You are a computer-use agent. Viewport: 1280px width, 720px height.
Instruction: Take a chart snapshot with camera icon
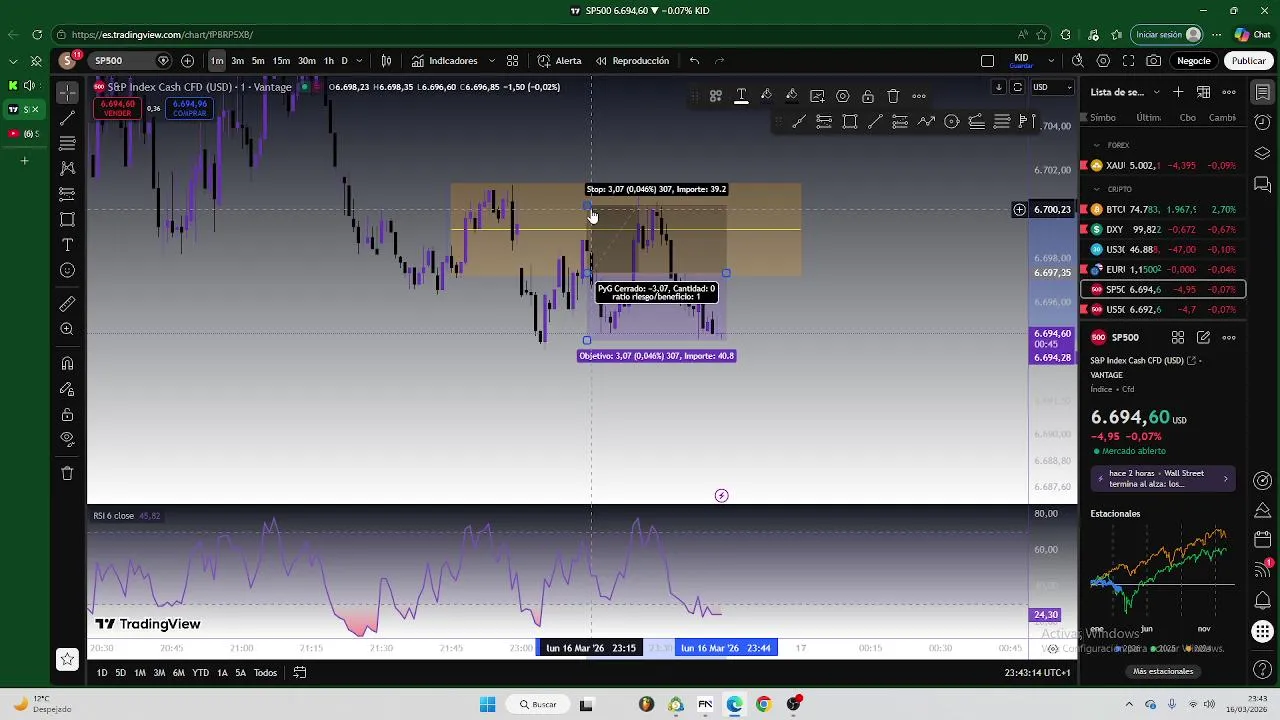[x=1154, y=61]
